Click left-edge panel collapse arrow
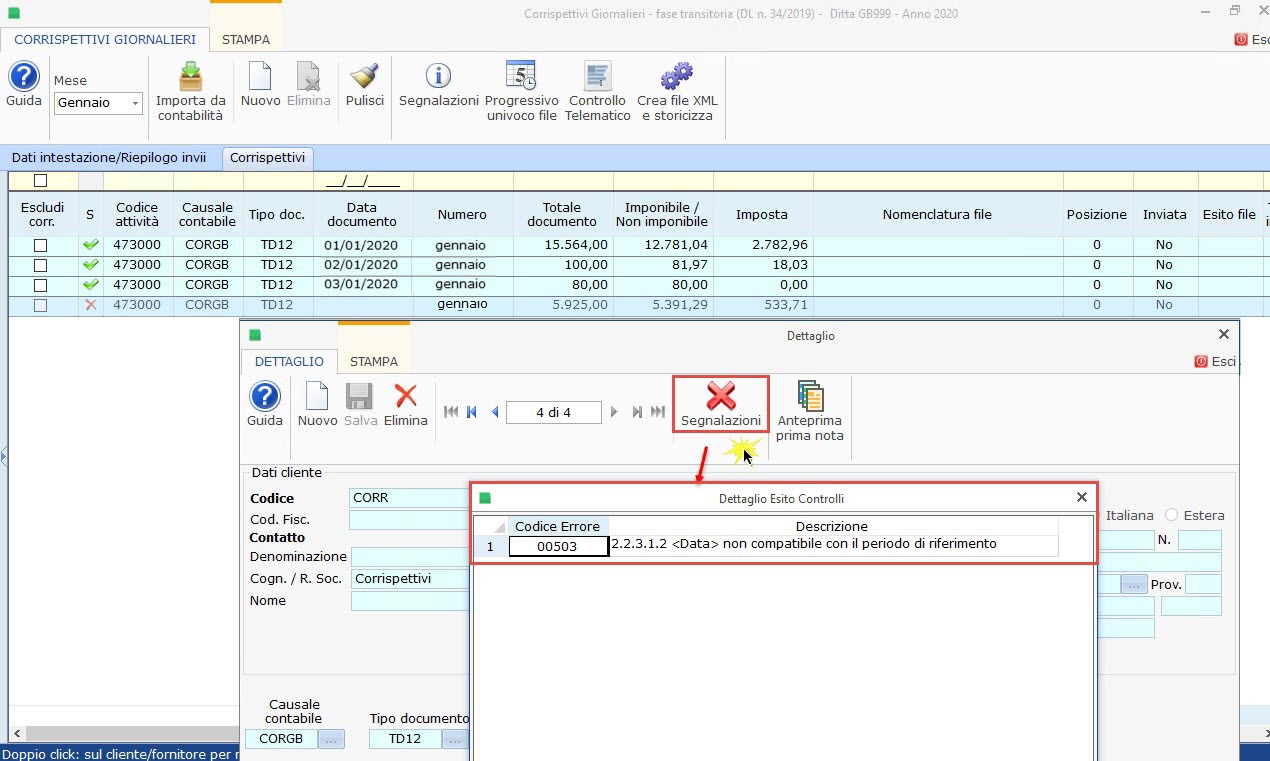The image size is (1270, 761). (4, 458)
